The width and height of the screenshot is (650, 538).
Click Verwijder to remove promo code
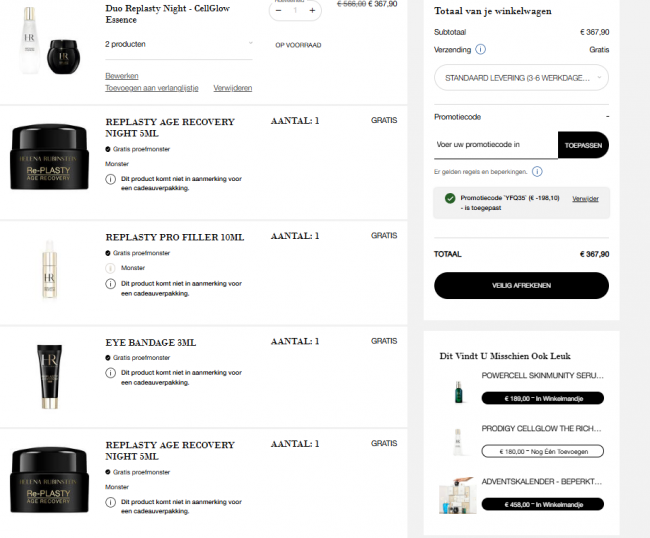tap(585, 199)
